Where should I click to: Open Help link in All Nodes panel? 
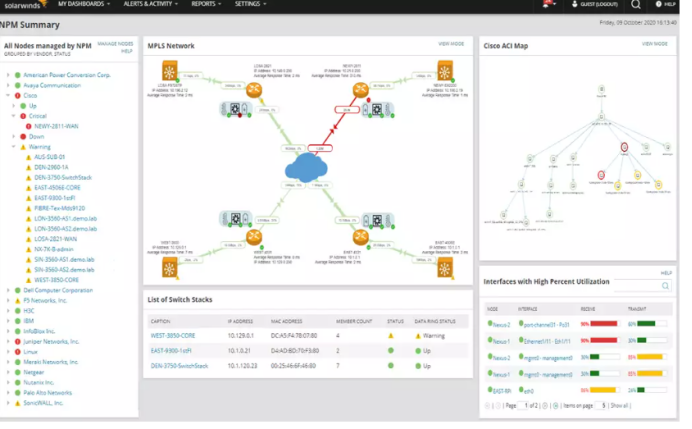click(127, 51)
